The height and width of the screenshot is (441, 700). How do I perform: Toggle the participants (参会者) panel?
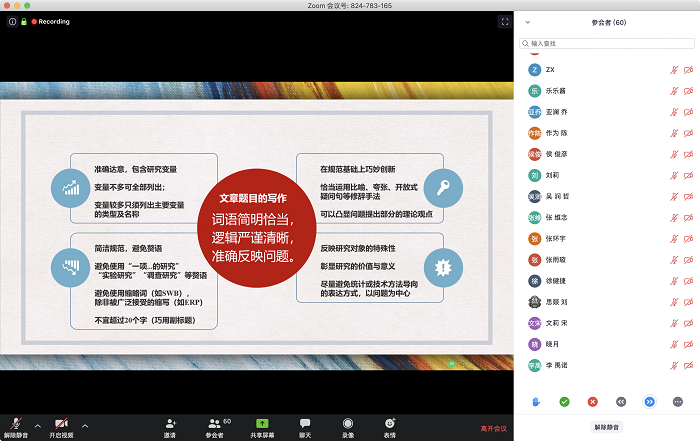[215, 426]
